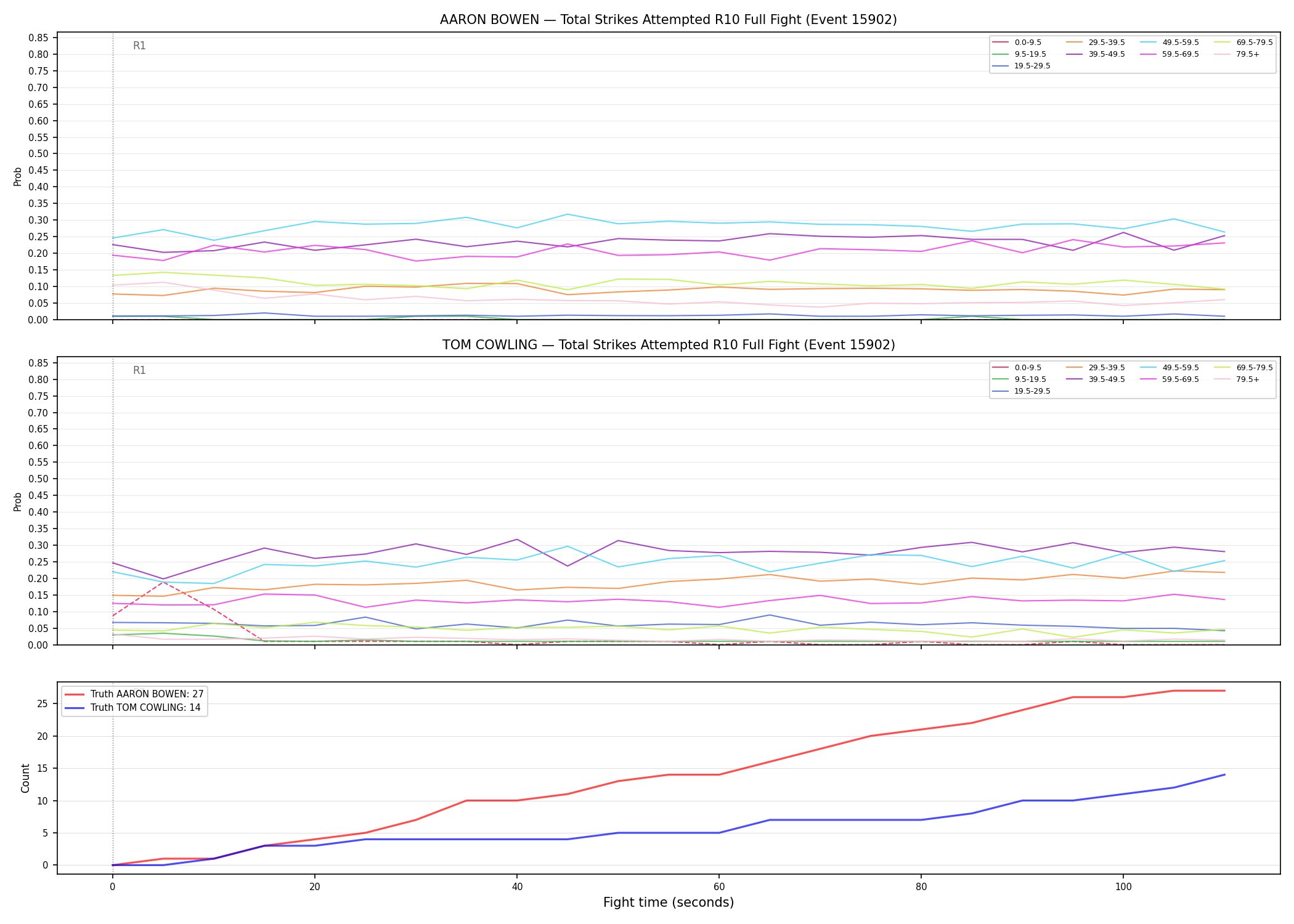Select the 49.5-59.5 legend entry in Aaron Bowen chart
The height and width of the screenshot is (924, 1294).
pyautogui.click(x=1170, y=43)
